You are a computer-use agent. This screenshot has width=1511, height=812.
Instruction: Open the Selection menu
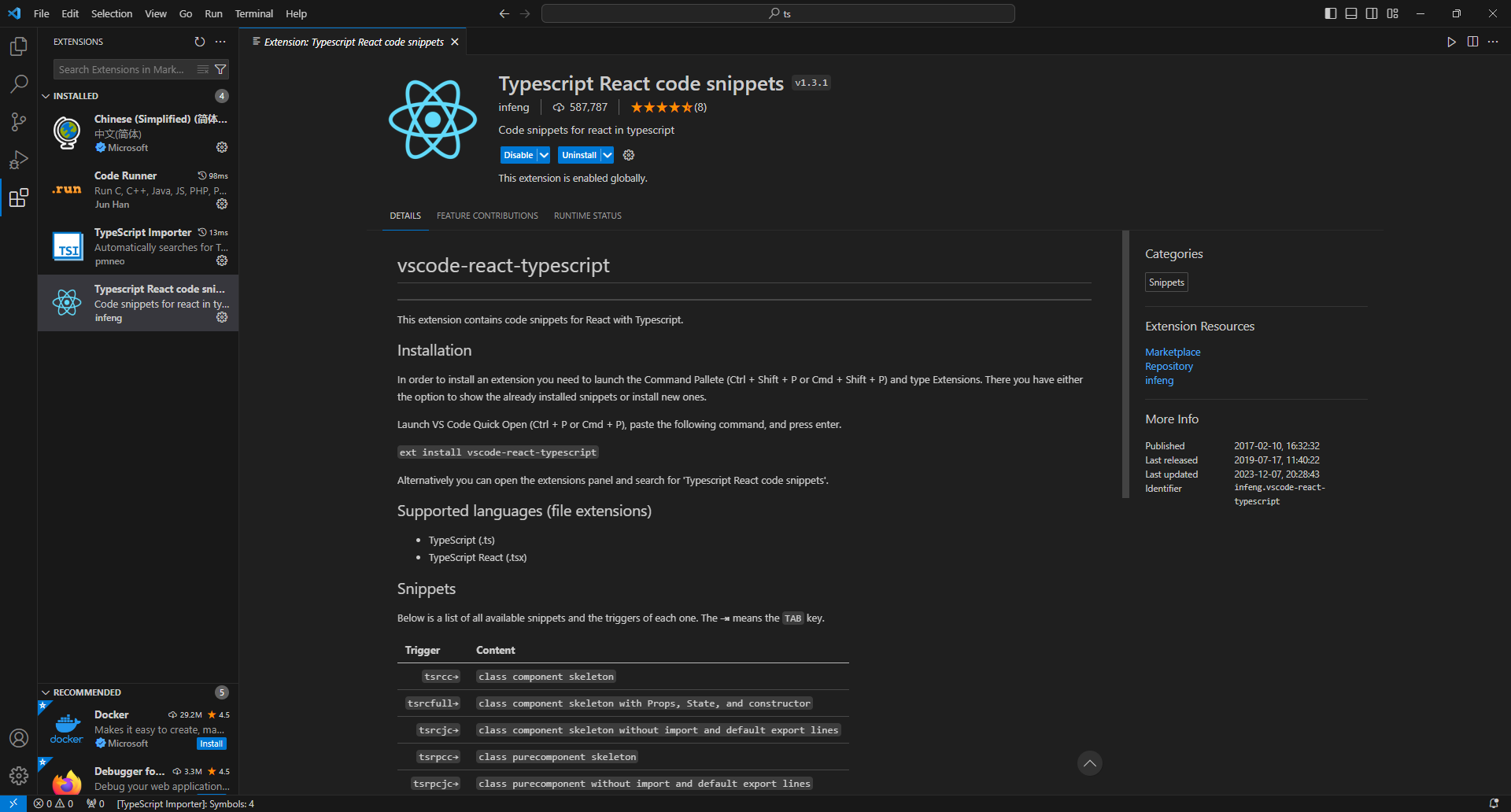(112, 13)
